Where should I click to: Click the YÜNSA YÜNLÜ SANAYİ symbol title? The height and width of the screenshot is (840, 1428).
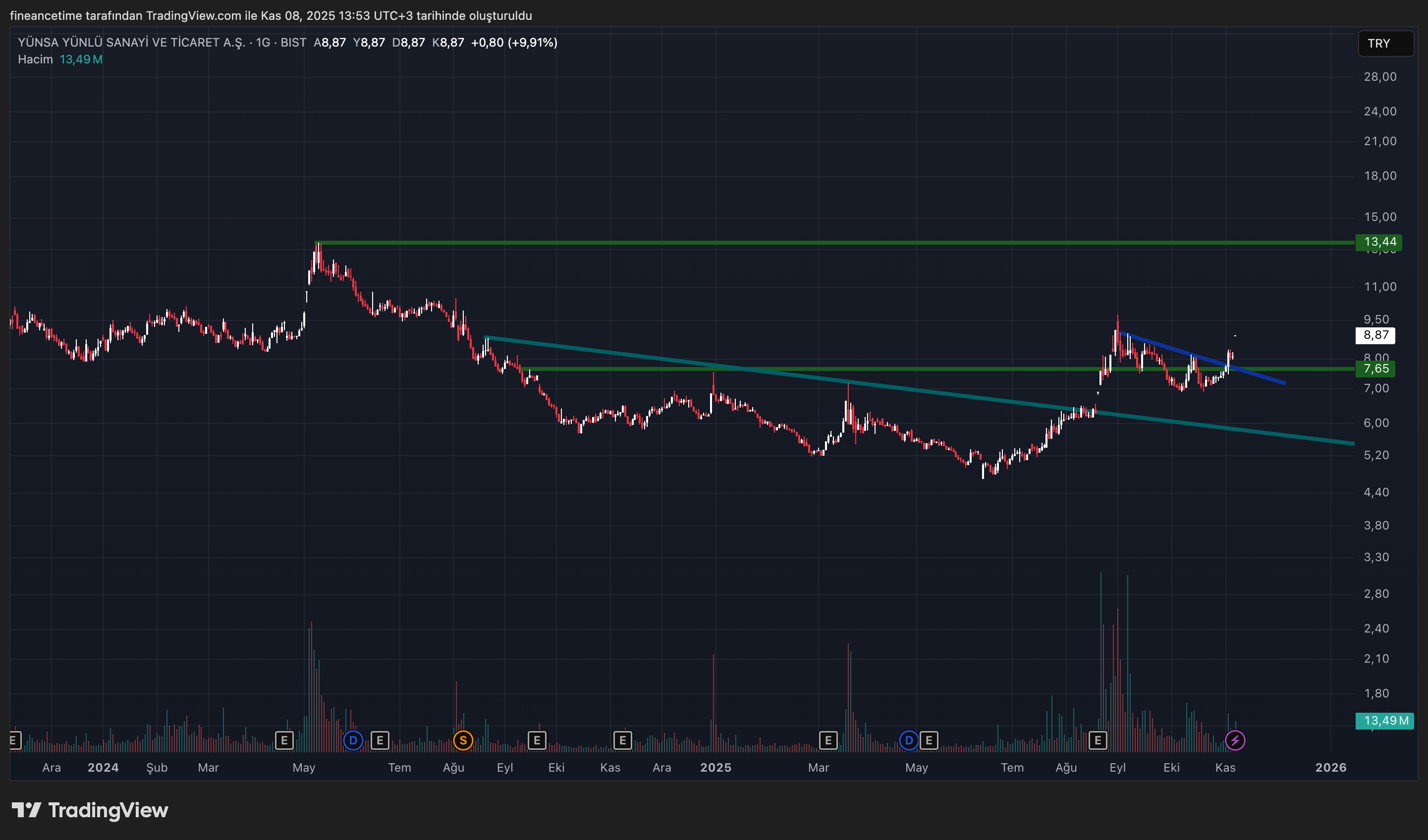[131, 43]
